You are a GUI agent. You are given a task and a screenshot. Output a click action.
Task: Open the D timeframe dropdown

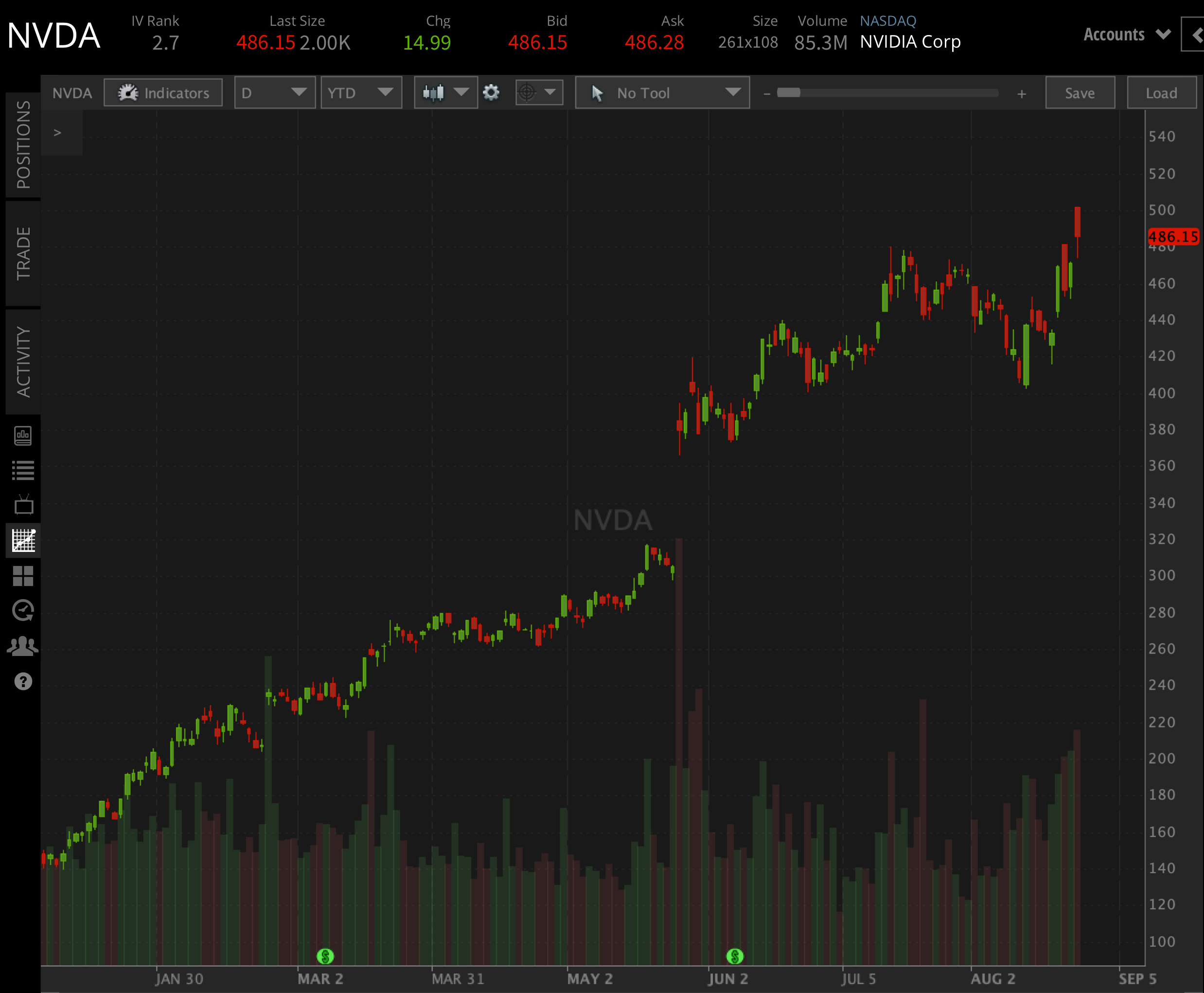tap(275, 92)
